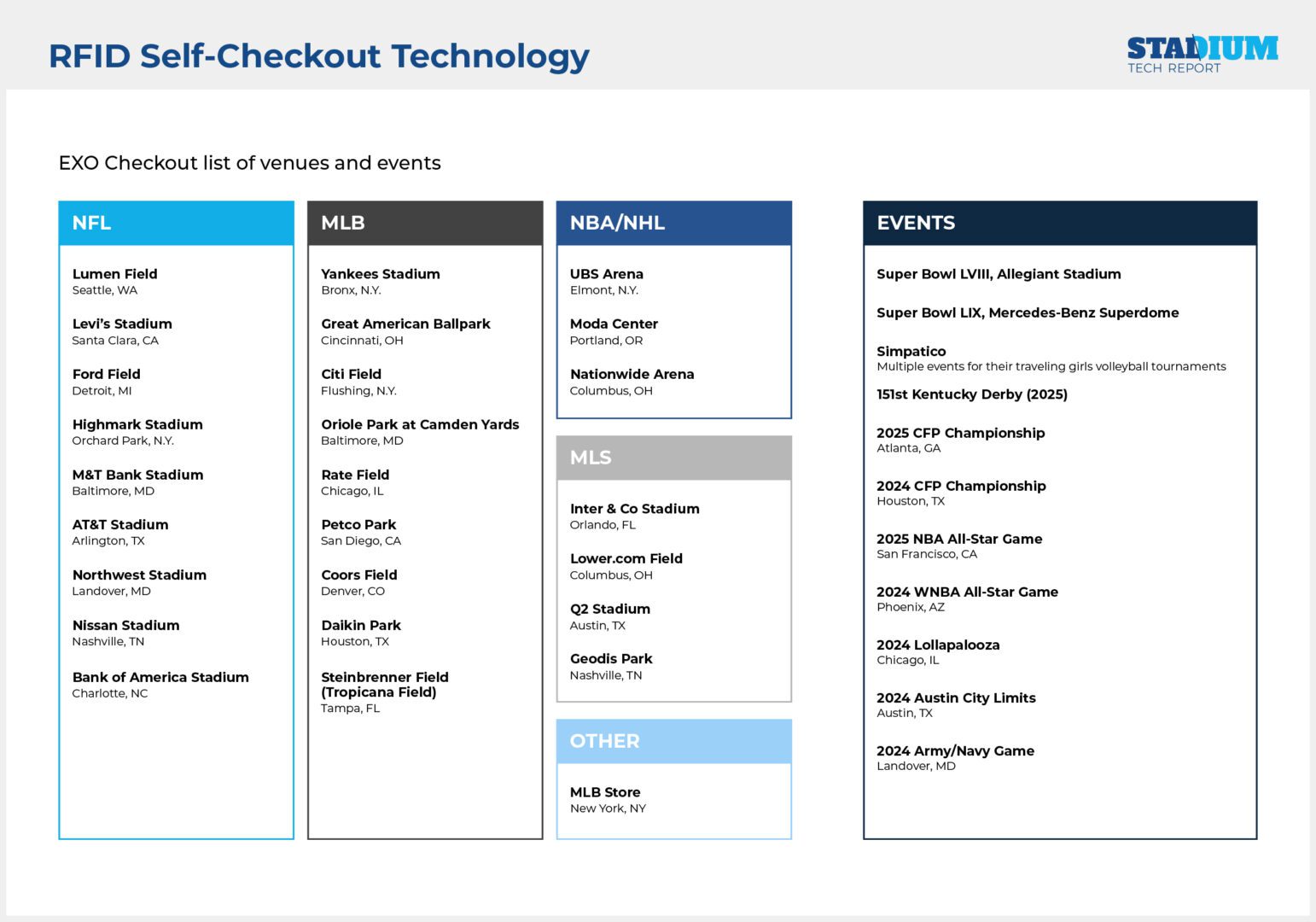
Task: Select the MLB Store listing
Action: coord(604,792)
